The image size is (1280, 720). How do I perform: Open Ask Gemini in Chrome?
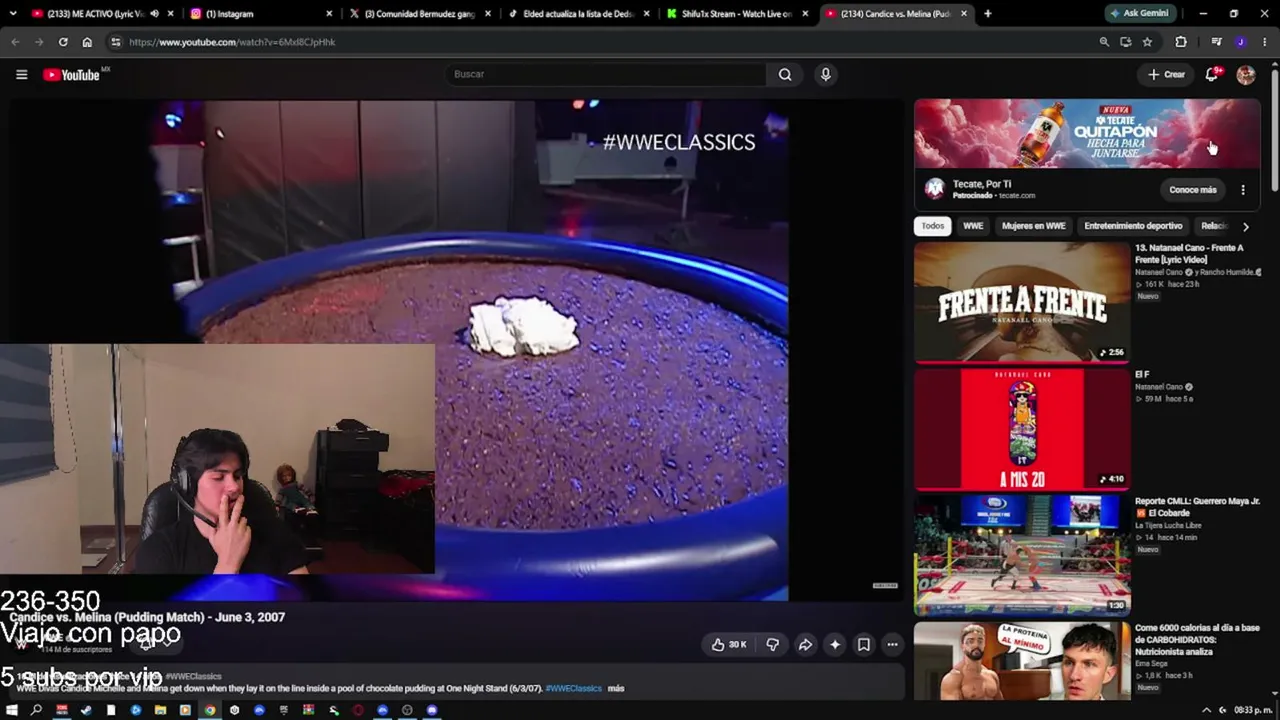(1138, 14)
